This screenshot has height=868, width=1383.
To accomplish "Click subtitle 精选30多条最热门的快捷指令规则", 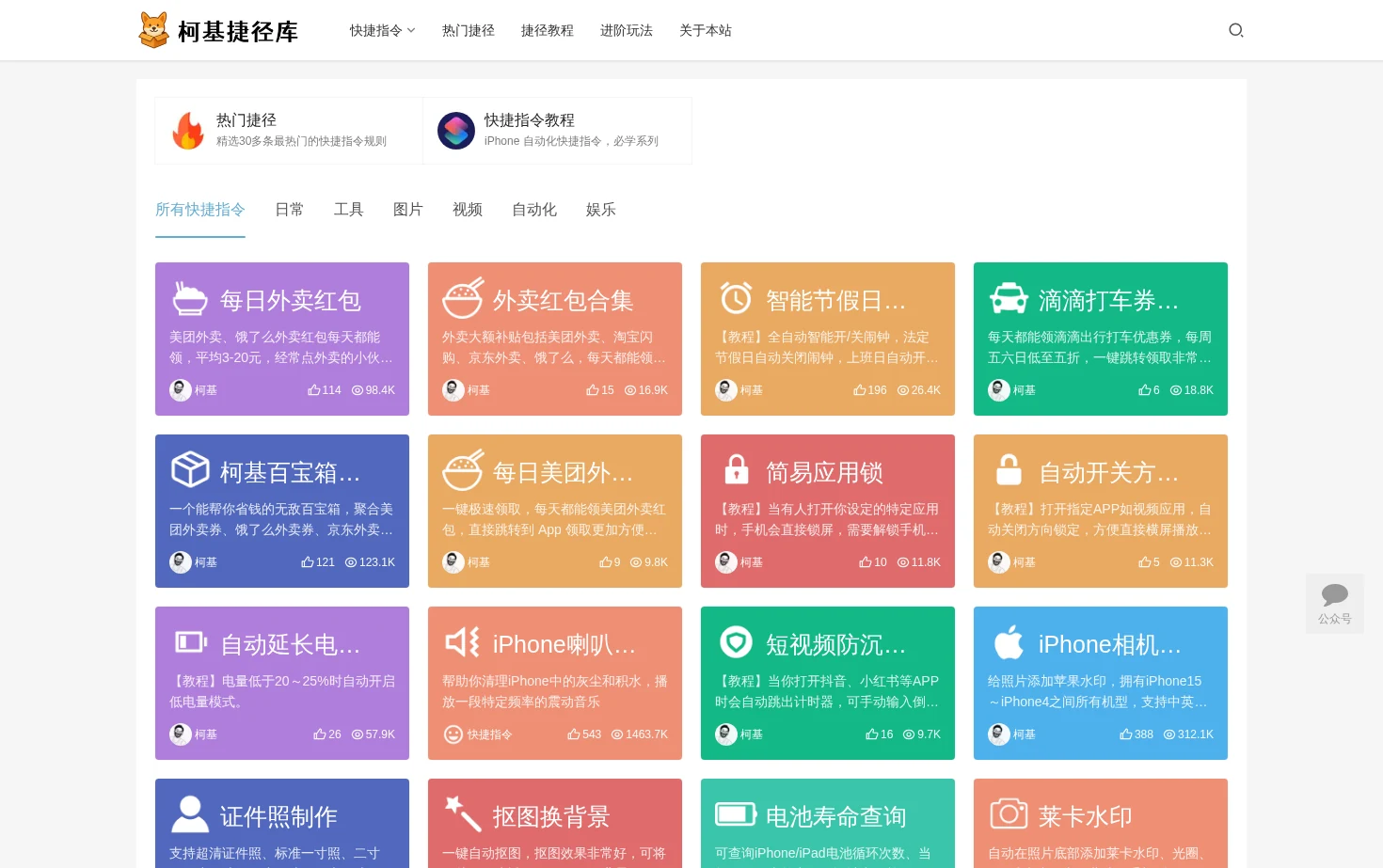I will pos(301,141).
